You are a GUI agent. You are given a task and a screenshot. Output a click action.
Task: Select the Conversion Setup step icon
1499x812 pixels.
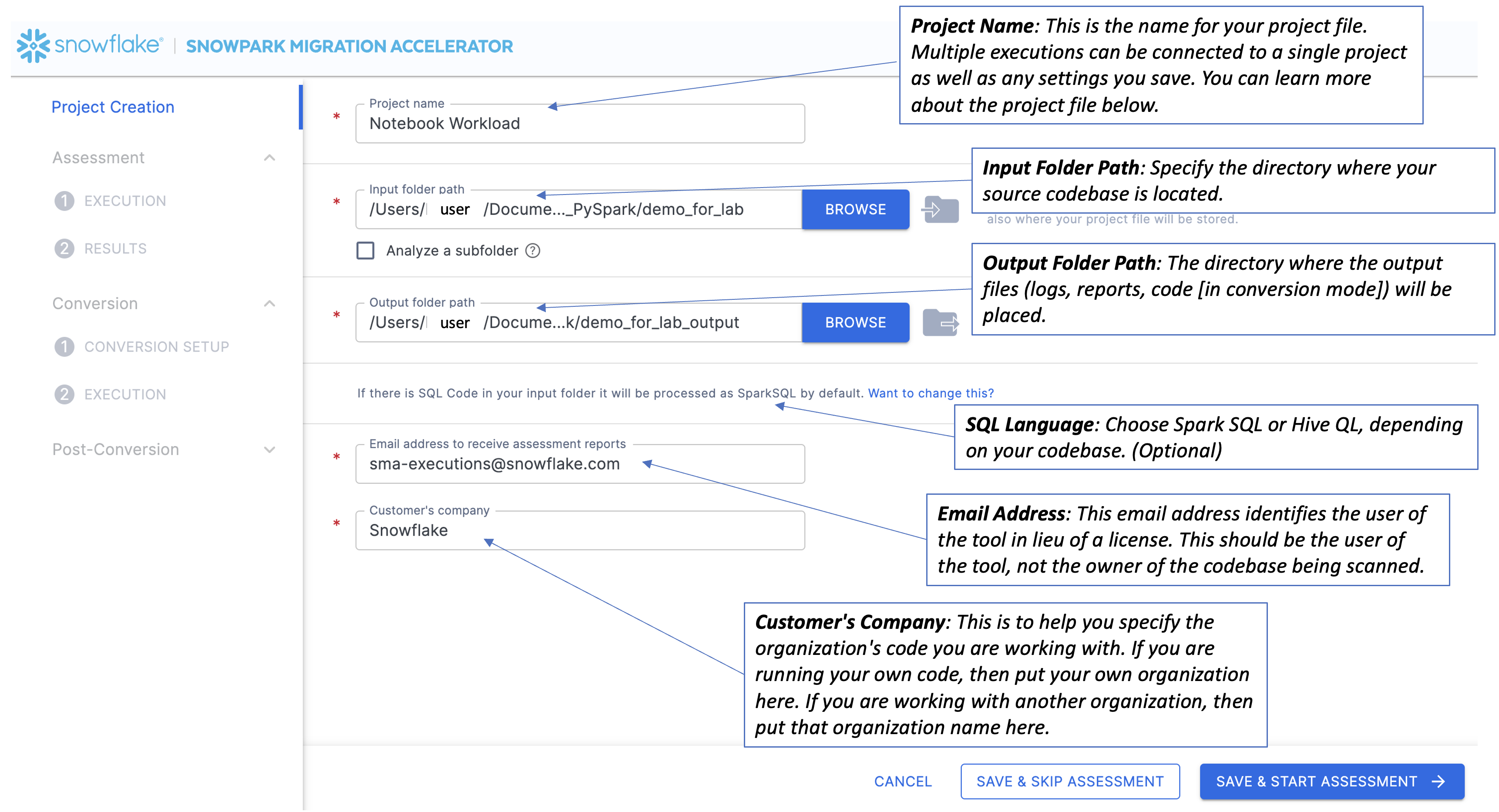click(x=66, y=346)
